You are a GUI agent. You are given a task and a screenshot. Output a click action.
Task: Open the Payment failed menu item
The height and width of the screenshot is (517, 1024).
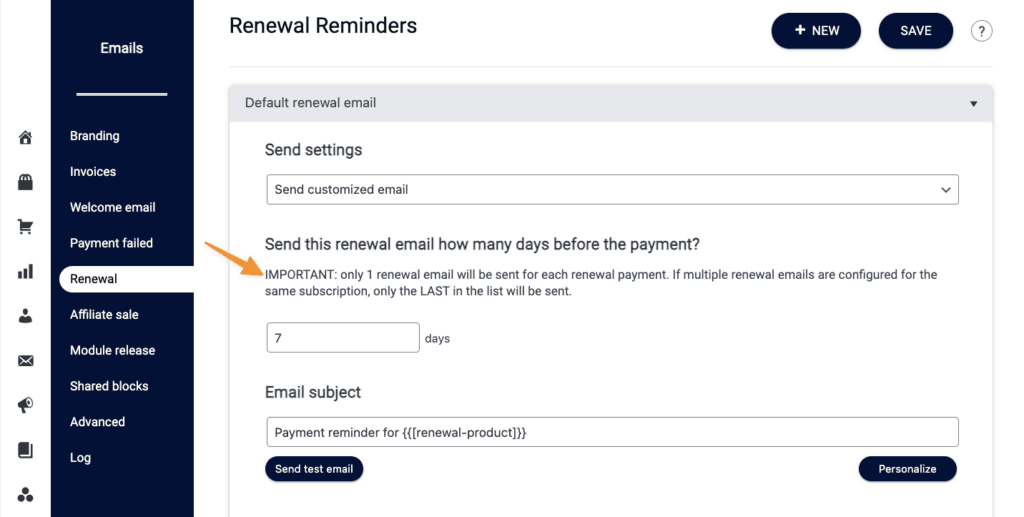(111, 243)
